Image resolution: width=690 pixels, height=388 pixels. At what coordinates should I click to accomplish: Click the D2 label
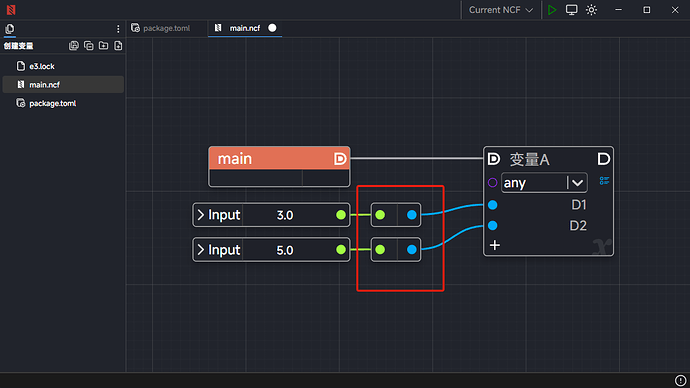[x=578, y=226]
